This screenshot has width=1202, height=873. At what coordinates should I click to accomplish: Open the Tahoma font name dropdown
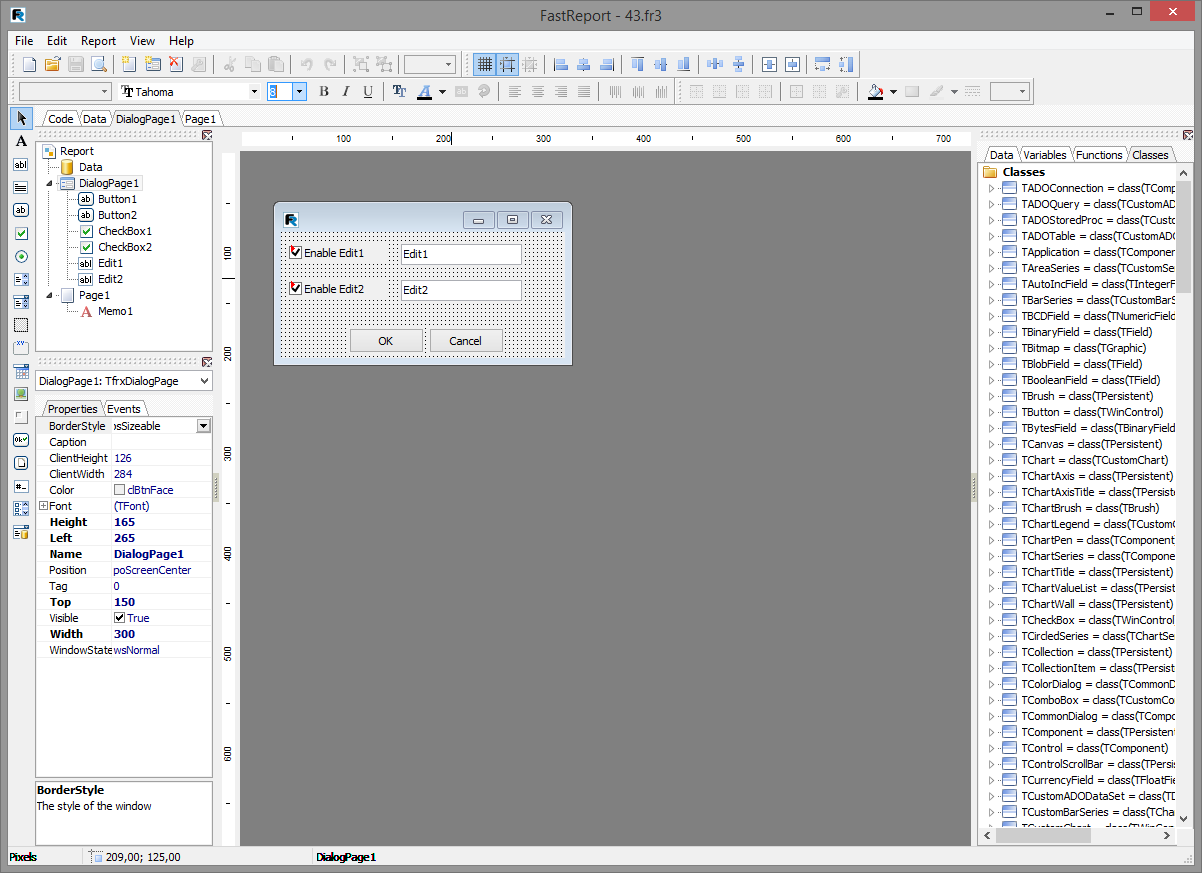(254, 92)
